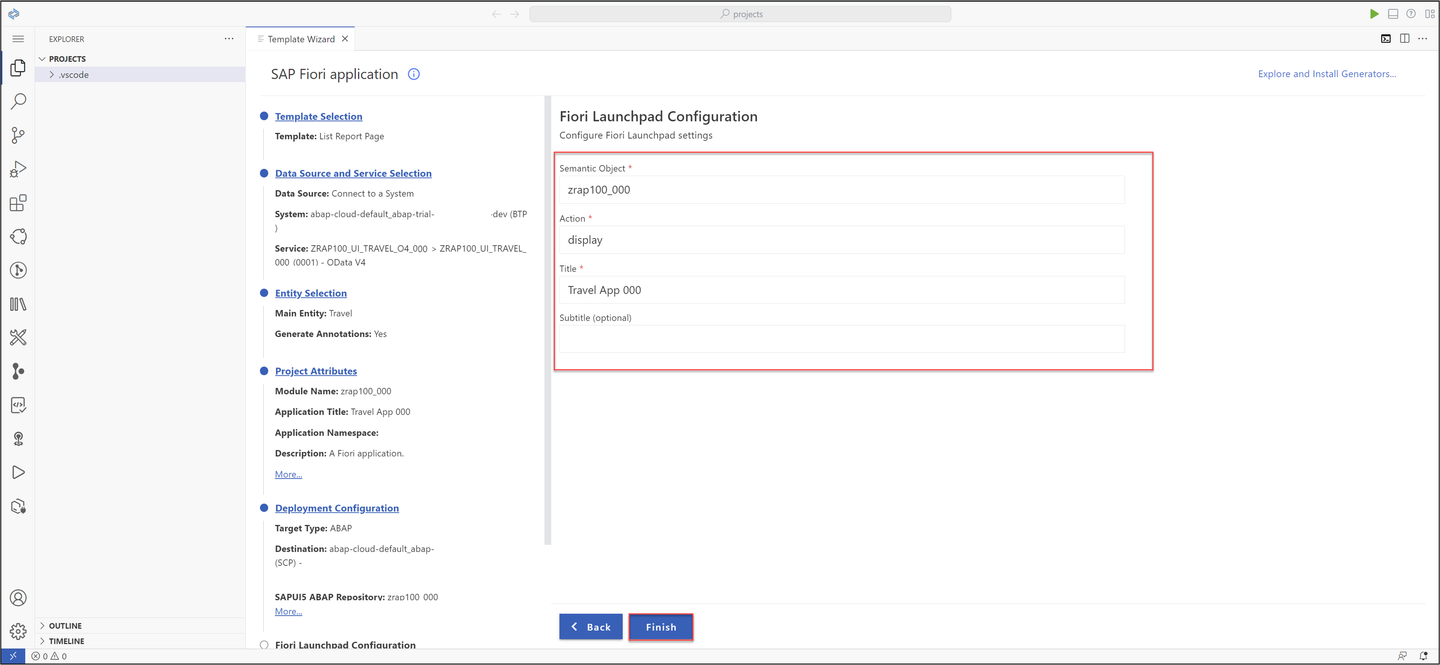
Task: Open the Project Attributes step link
Action: point(316,372)
